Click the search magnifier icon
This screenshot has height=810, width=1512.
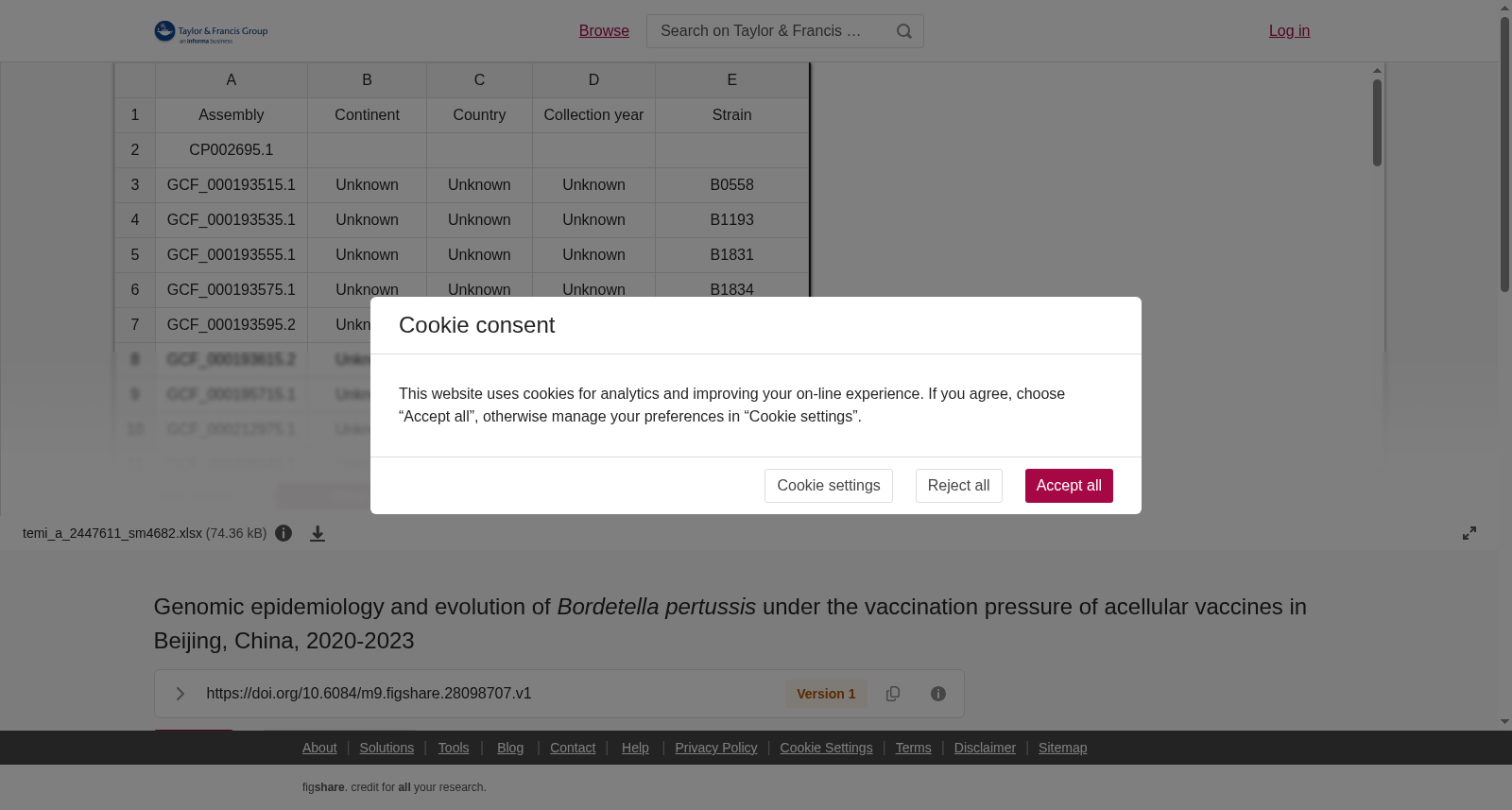pyautogui.click(x=904, y=31)
